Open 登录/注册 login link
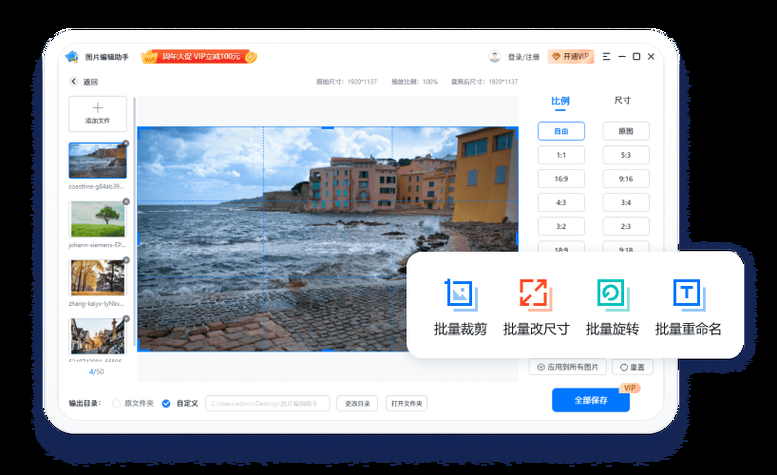 (x=523, y=57)
